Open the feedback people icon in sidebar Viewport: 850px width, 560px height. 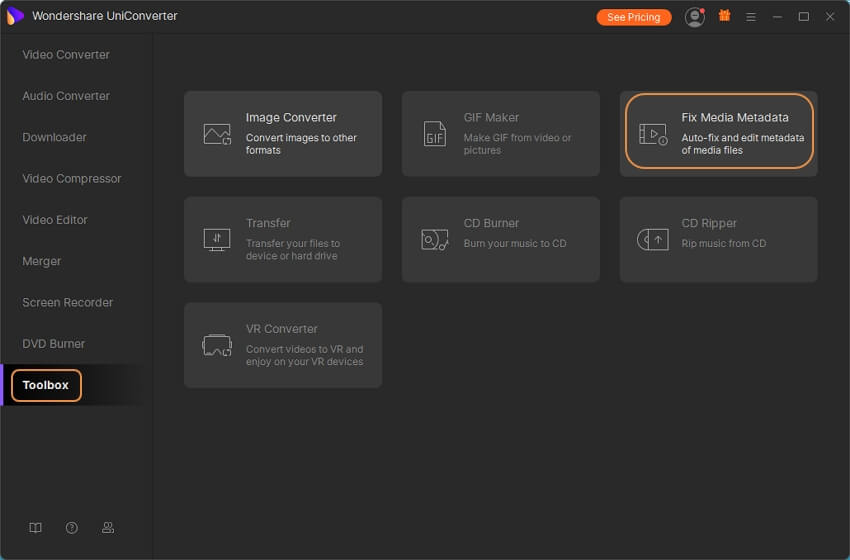pyautogui.click(x=108, y=528)
